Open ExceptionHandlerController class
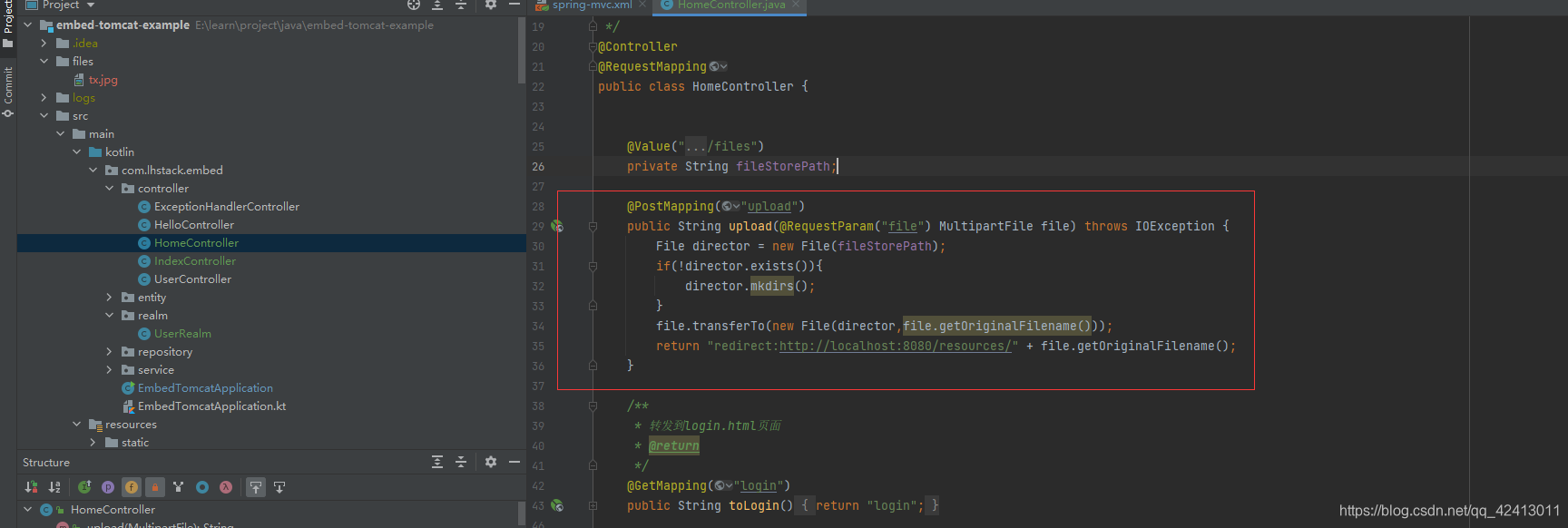Viewport: 1568px width, 528px height. [219, 206]
